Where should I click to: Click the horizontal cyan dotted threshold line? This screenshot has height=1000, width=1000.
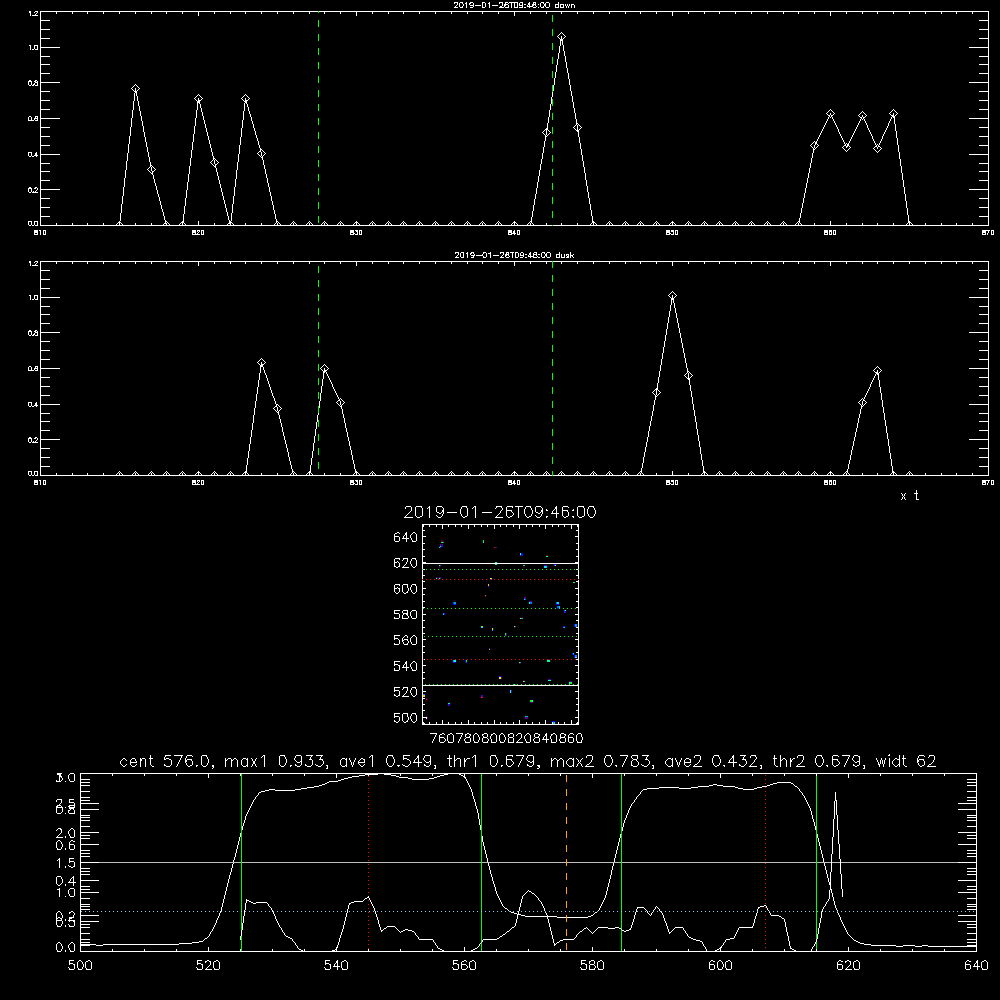(528, 912)
